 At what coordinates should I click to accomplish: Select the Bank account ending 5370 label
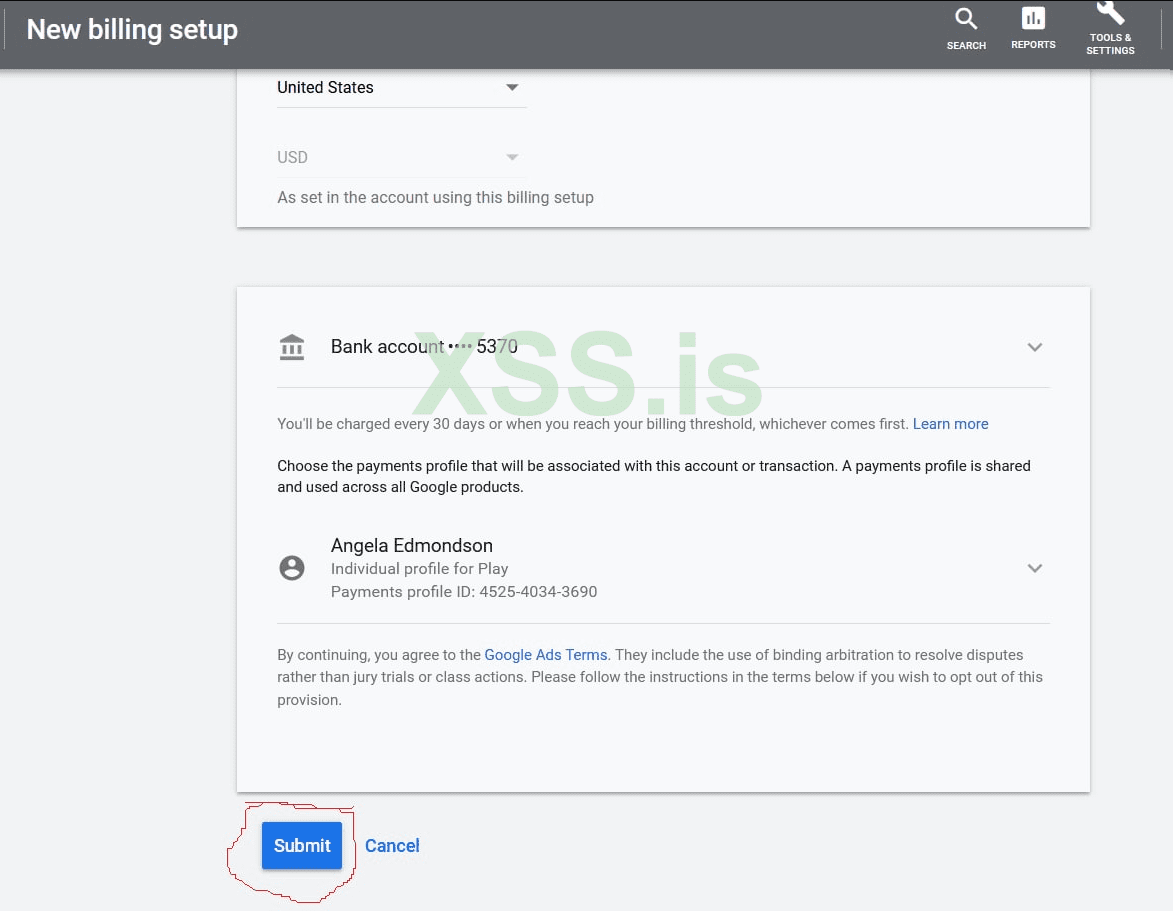click(424, 347)
